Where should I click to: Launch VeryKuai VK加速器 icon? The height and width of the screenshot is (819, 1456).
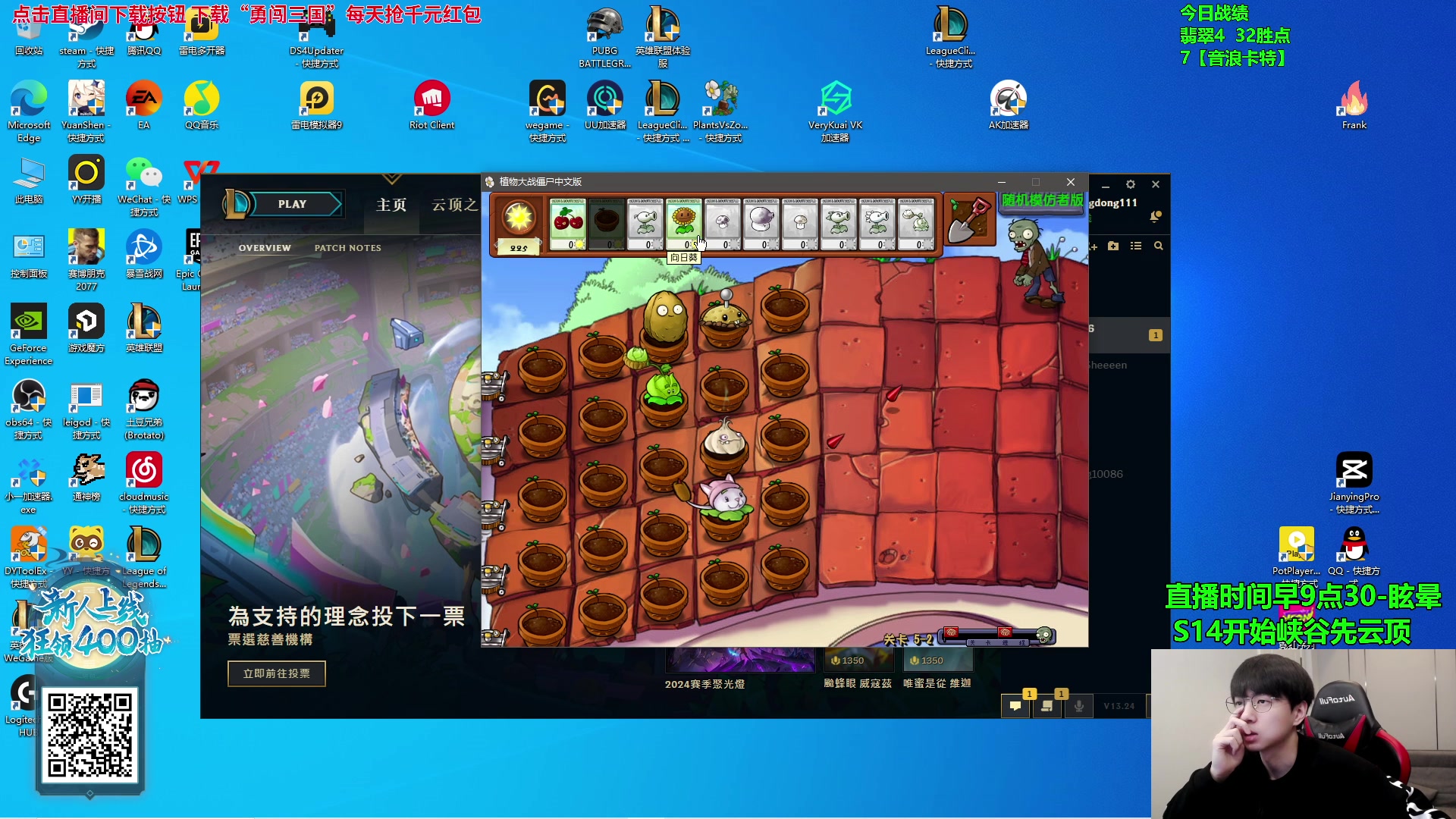[x=836, y=110]
